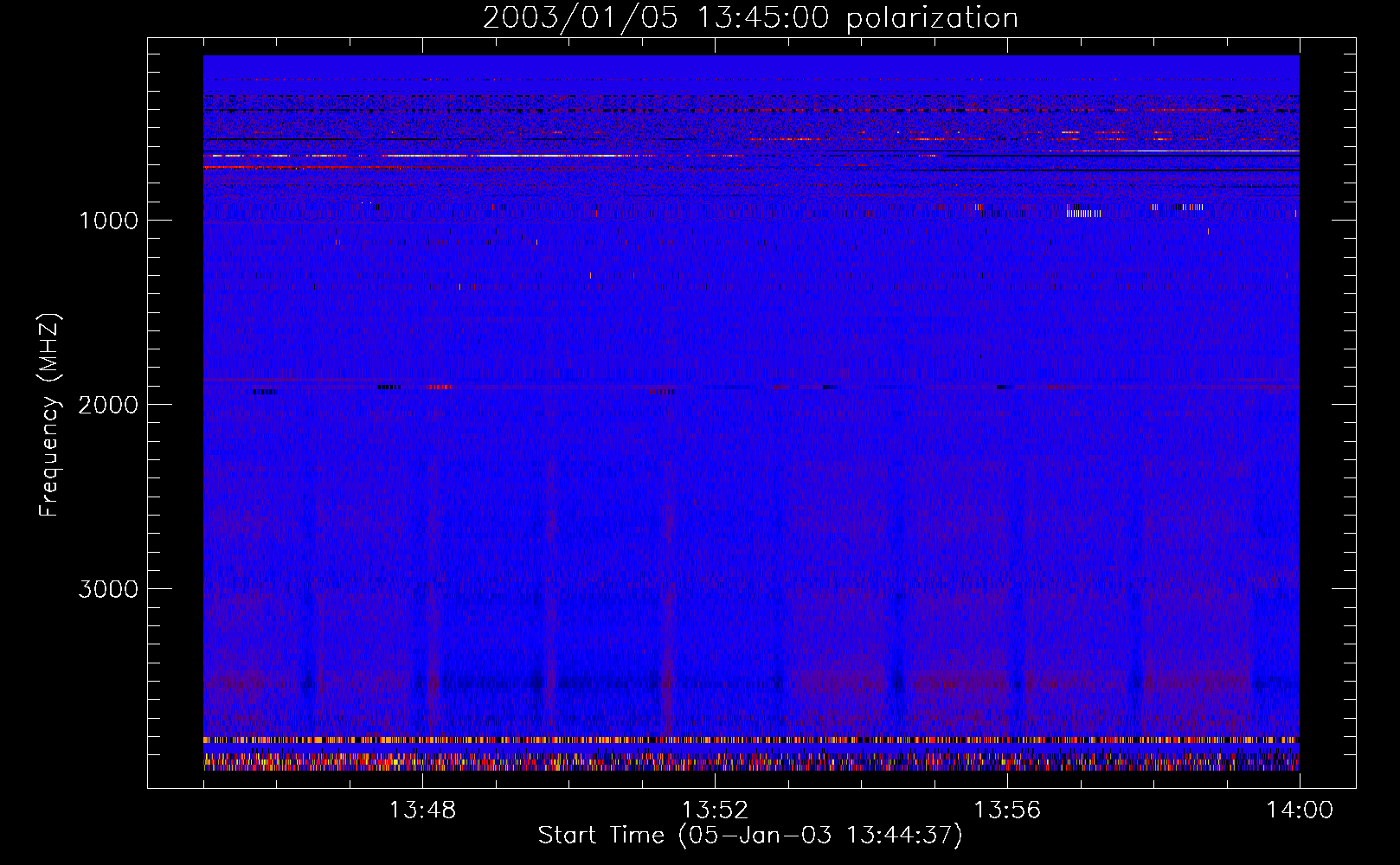Click the 'Start Time (05-Jan-03 13:44:37)' label
This screenshot has width=1400, height=865.
click(x=750, y=836)
